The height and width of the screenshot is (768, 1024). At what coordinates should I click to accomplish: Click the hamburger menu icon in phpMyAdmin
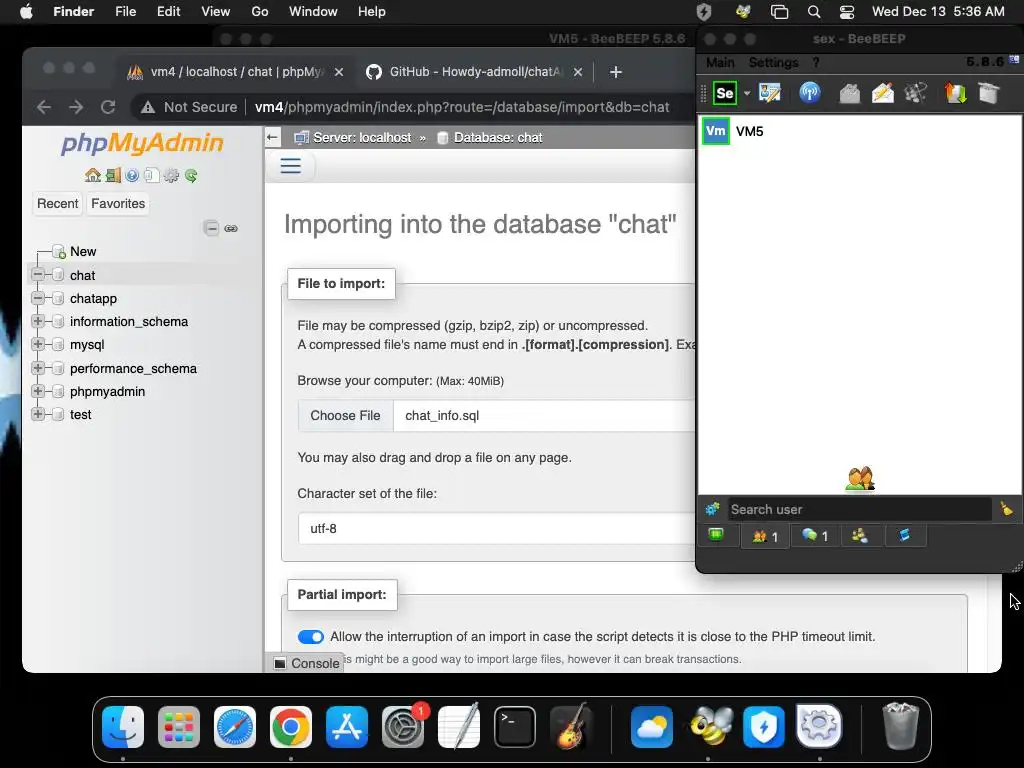291,166
